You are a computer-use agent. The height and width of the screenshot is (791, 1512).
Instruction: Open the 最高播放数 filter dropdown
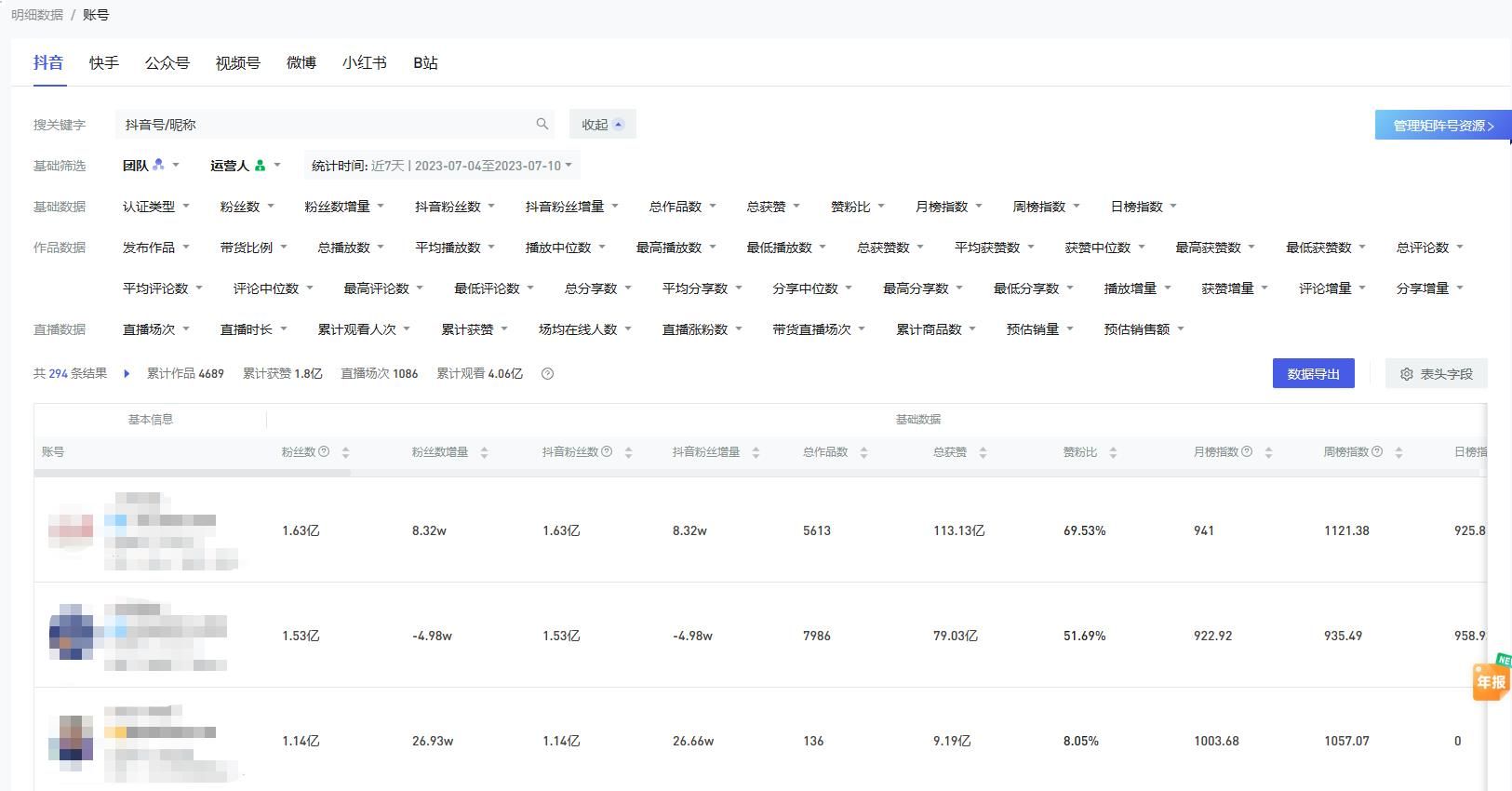tap(676, 248)
